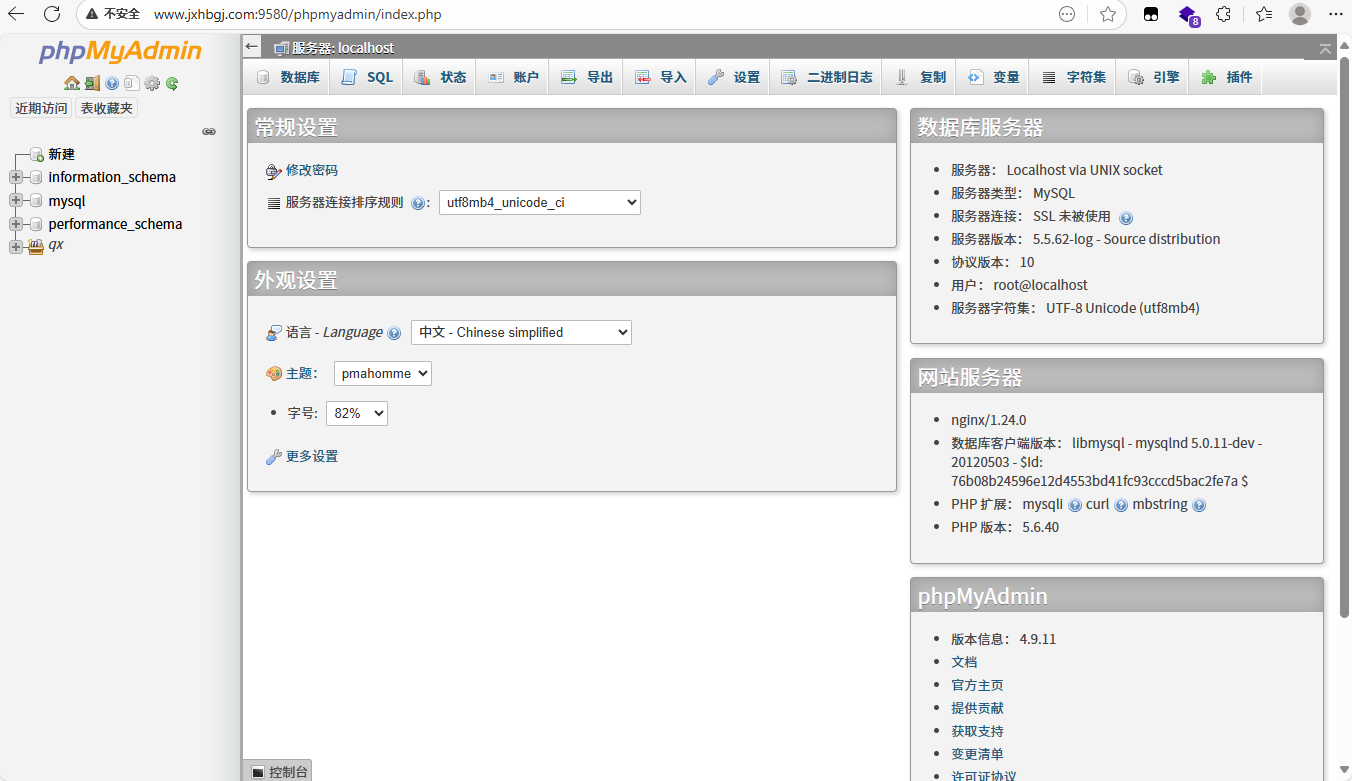Select the performance_schema database name

tap(115, 224)
